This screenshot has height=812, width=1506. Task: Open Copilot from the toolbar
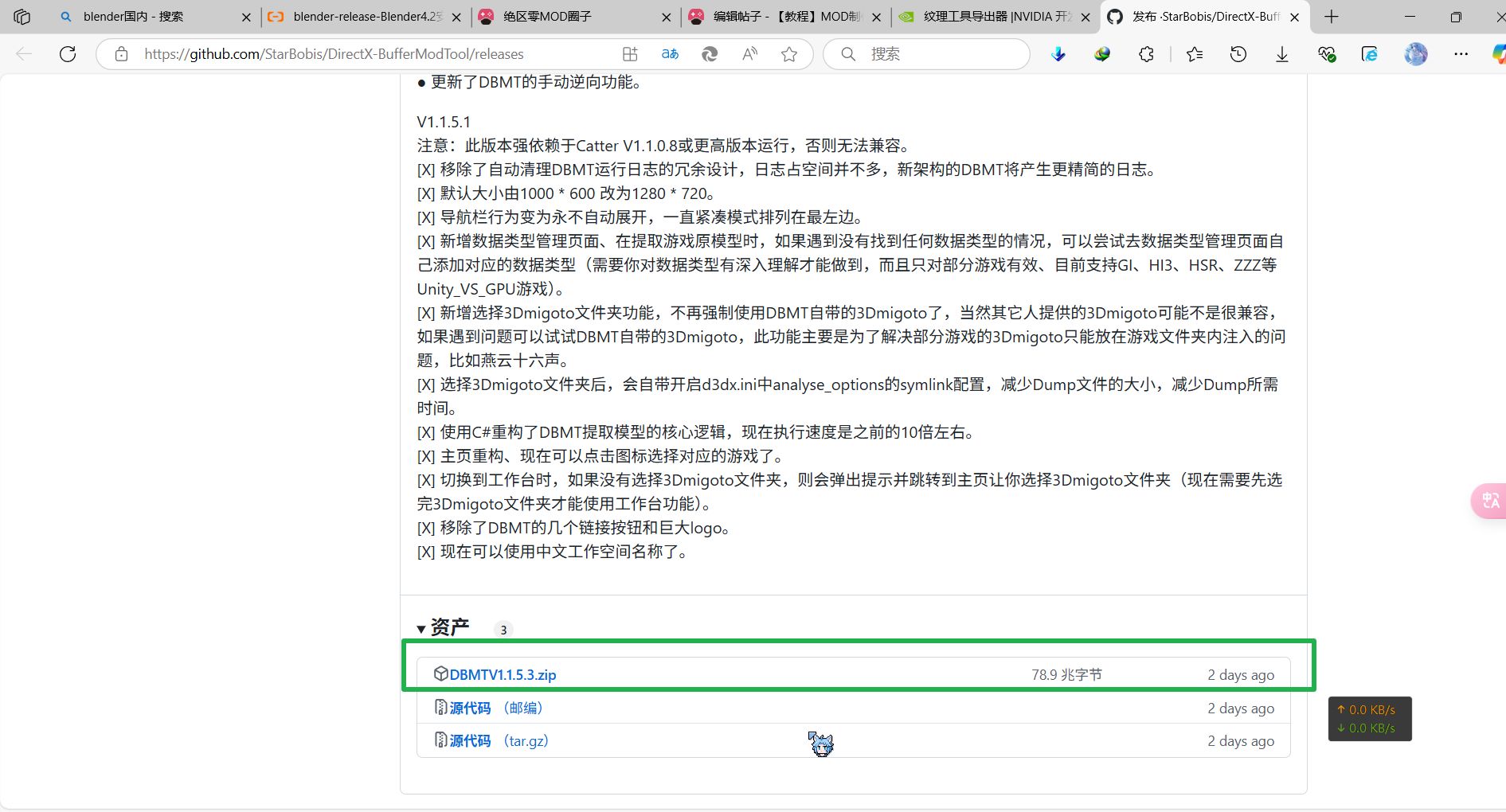1496,54
